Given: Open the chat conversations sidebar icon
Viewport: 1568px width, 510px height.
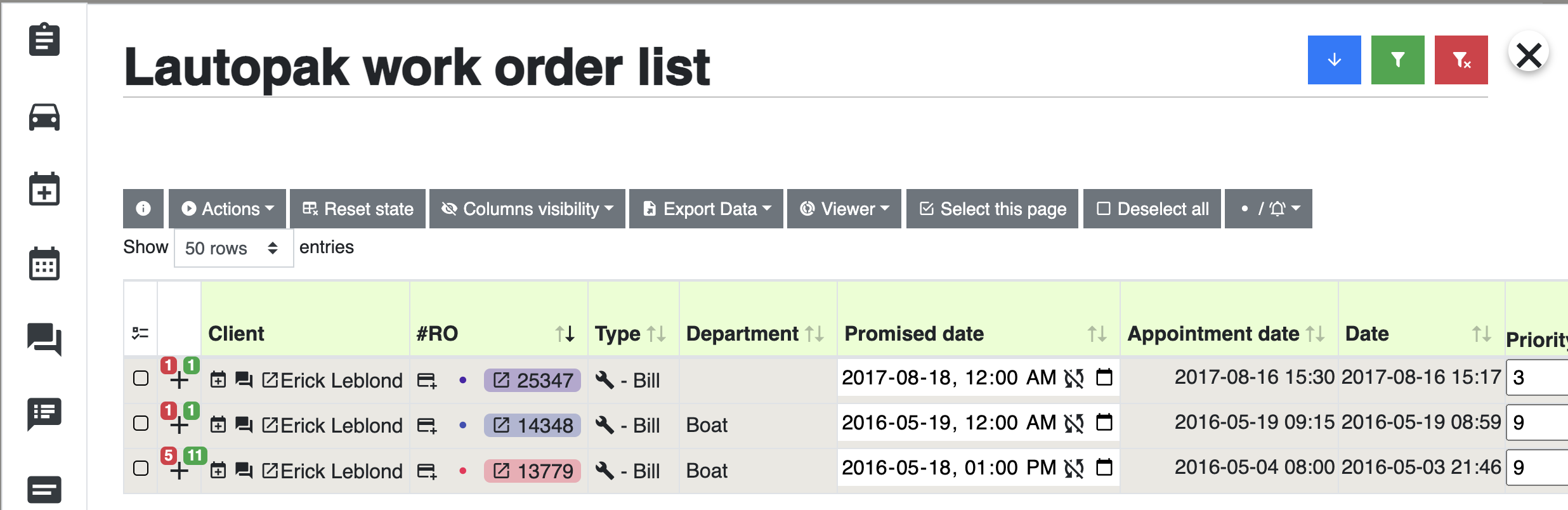Looking at the screenshot, I should click(44, 339).
